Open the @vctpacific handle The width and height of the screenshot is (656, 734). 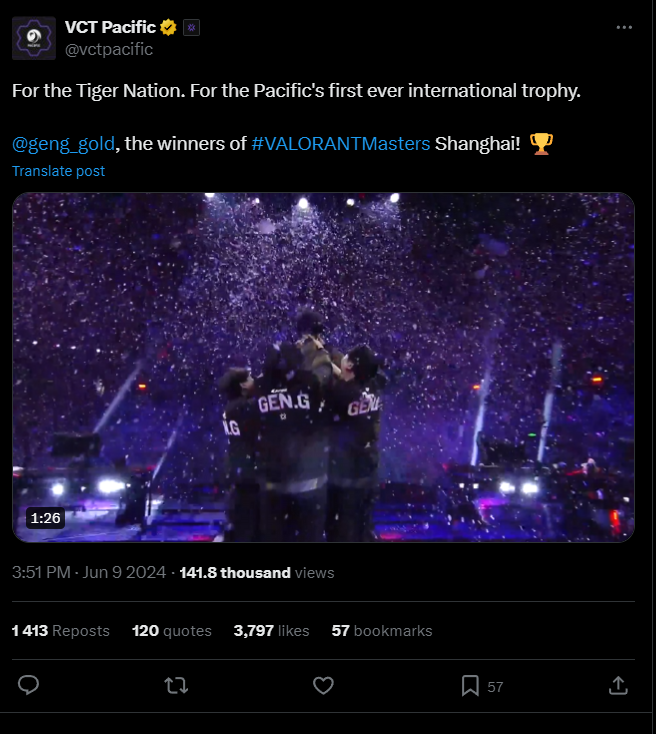point(109,49)
